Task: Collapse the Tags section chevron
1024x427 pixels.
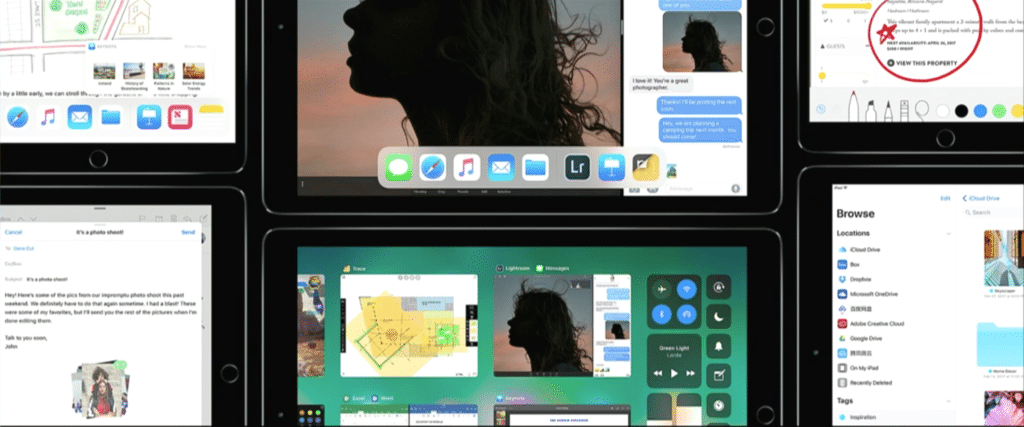Action: tap(947, 399)
